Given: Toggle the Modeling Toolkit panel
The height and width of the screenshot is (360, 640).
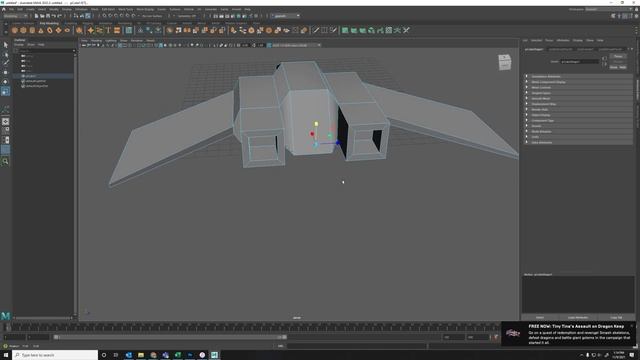Looking at the screenshot, I should coord(613,16).
